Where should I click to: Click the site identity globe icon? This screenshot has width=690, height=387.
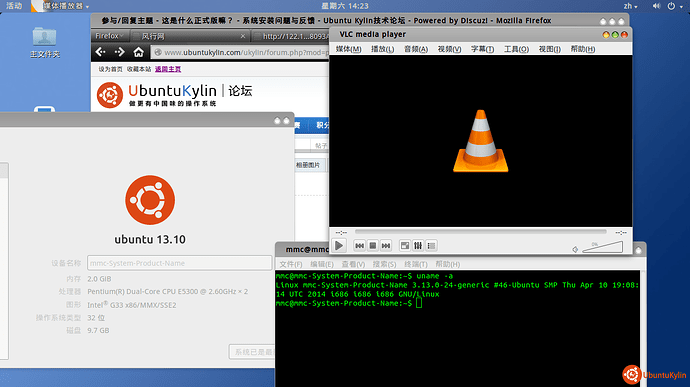coord(158,52)
